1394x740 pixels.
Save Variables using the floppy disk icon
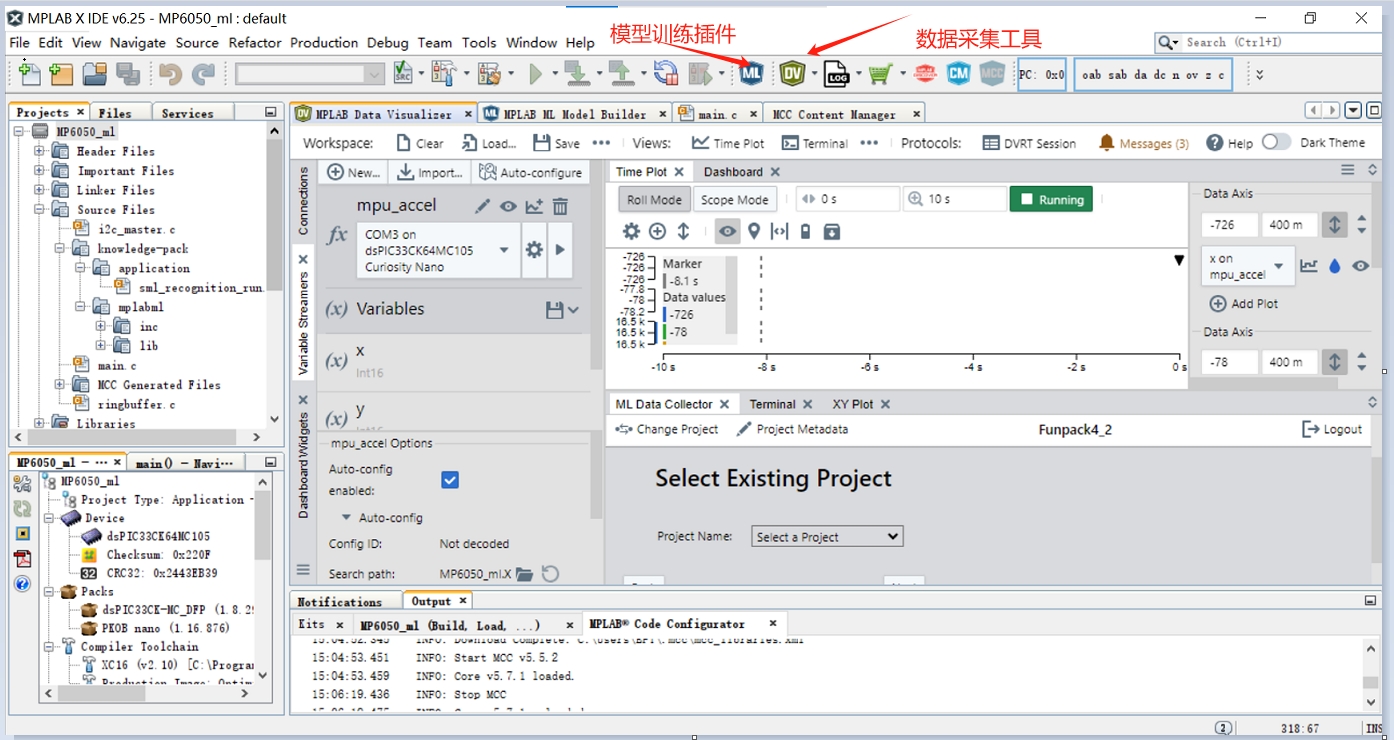[555, 310]
